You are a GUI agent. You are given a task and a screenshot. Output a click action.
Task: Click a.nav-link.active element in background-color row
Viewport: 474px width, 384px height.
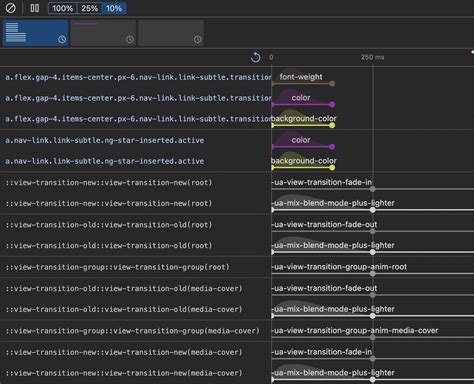point(104,161)
